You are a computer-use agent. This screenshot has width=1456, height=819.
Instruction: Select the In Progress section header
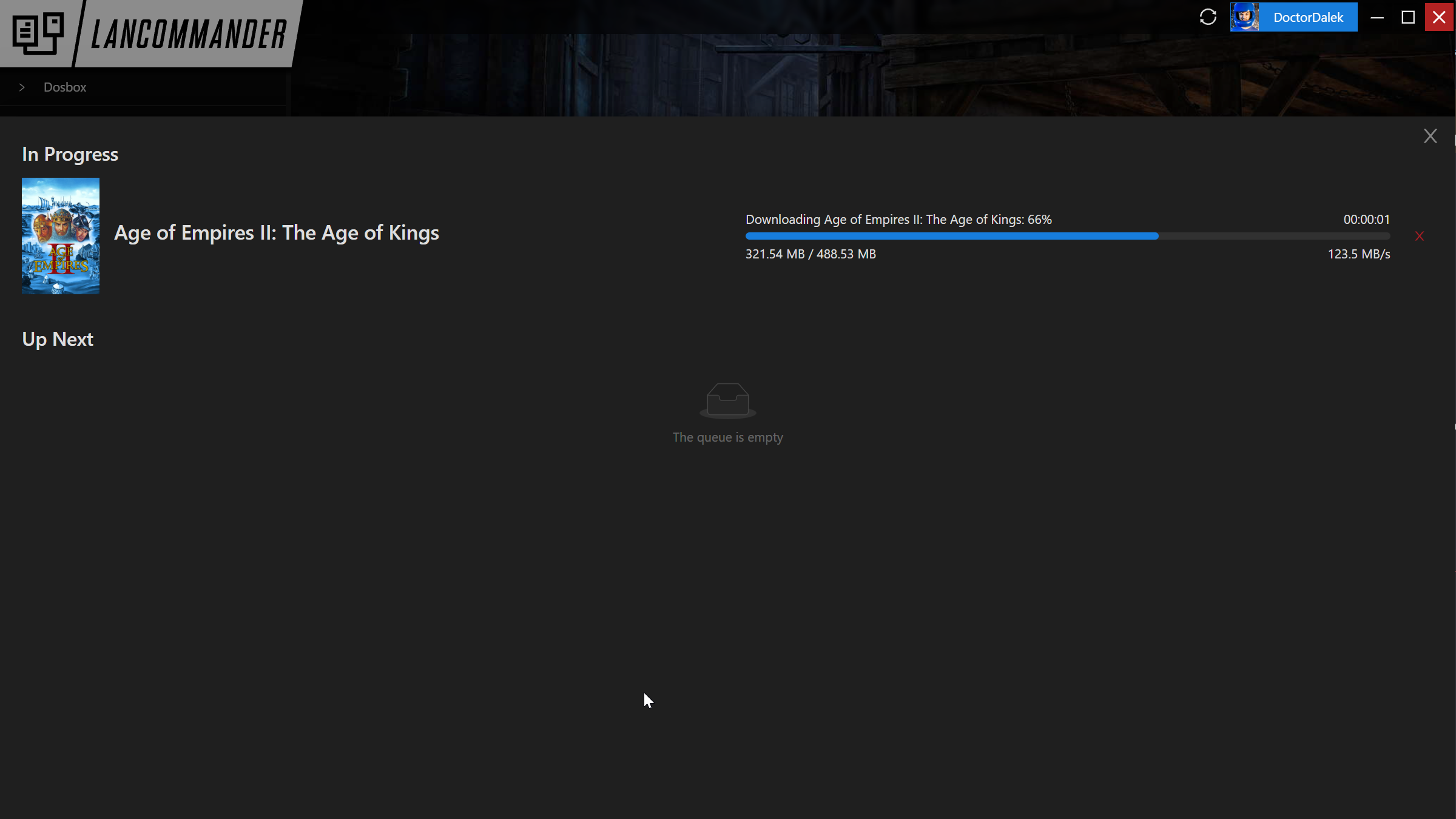(69, 153)
